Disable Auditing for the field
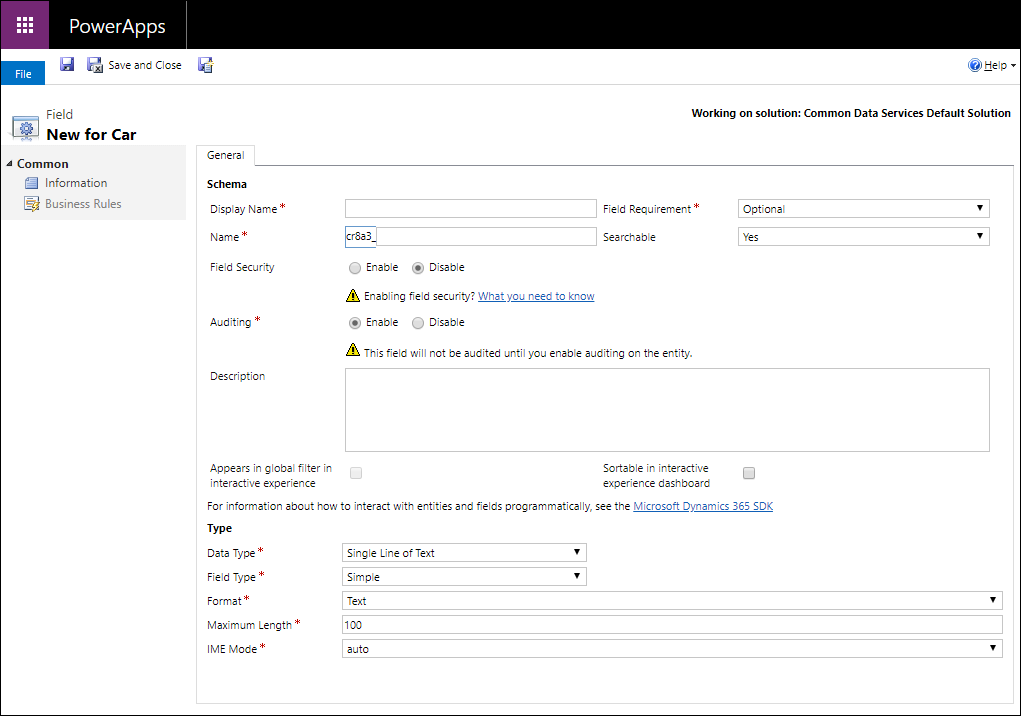1021x716 pixels. (x=418, y=322)
